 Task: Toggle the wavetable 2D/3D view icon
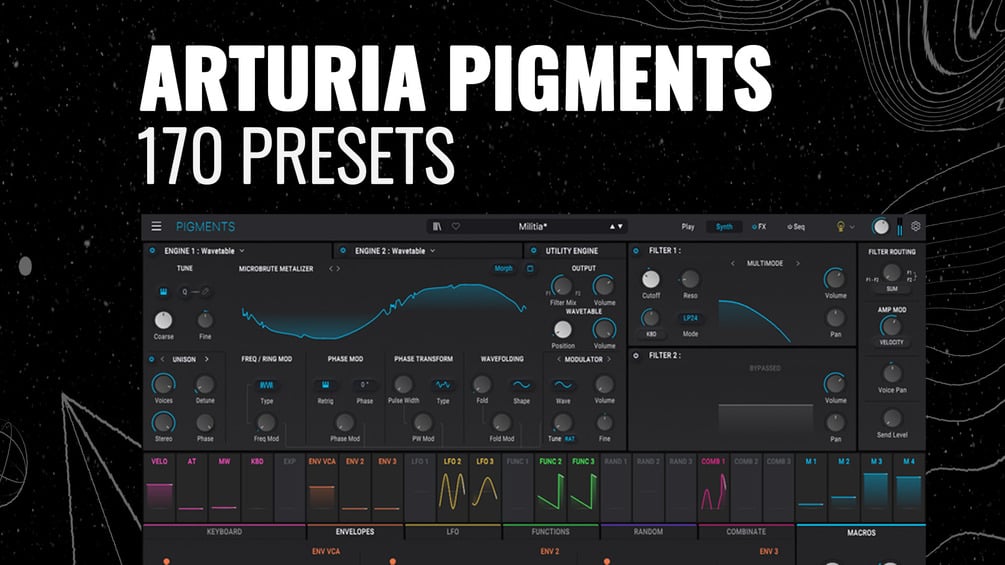530,268
